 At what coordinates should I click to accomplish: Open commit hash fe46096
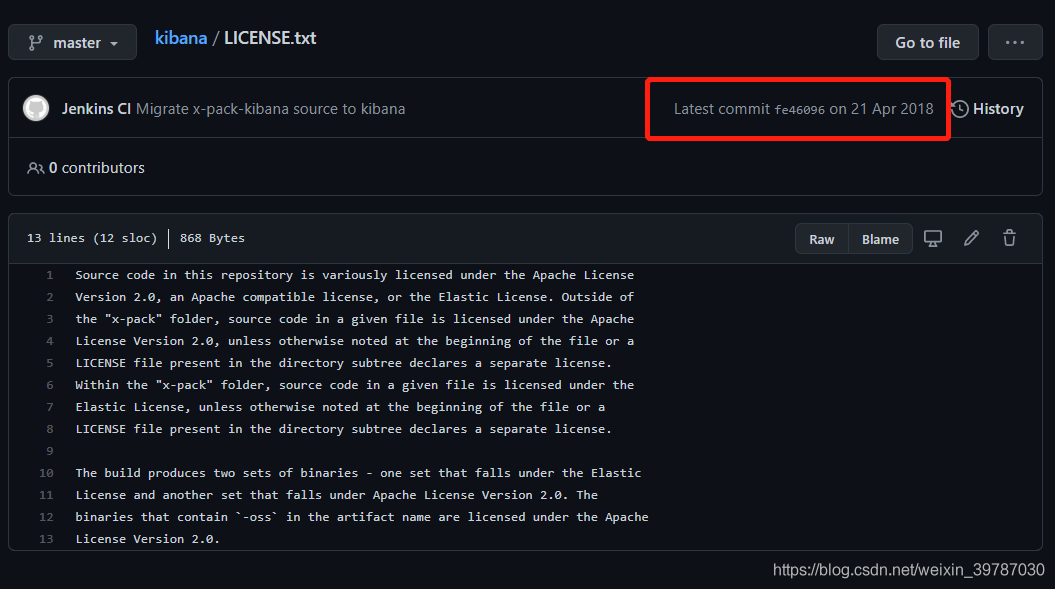(x=799, y=110)
